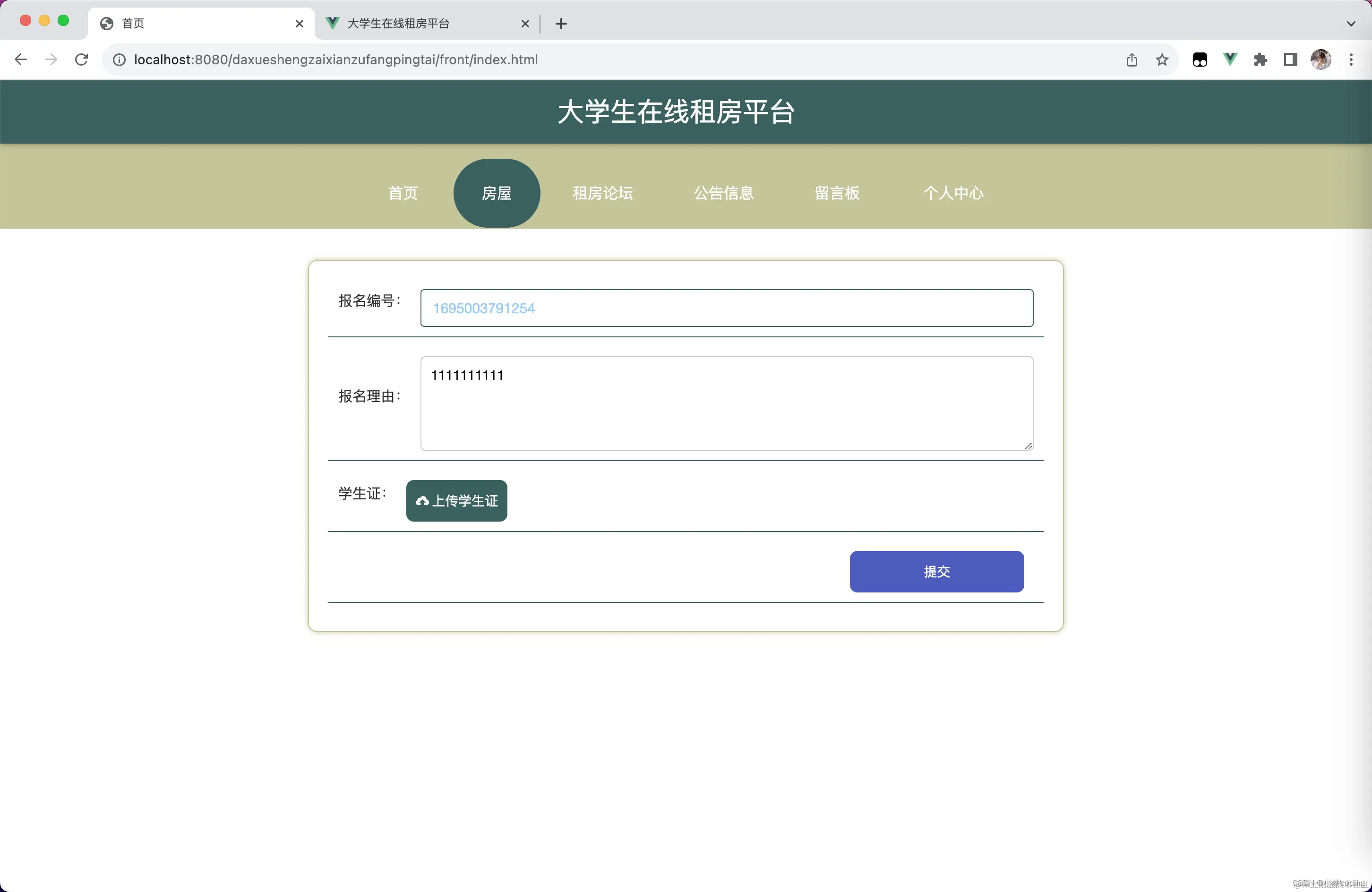The height and width of the screenshot is (892, 1372).
Task: Click the browser forward arrow
Action: tap(51, 60)
